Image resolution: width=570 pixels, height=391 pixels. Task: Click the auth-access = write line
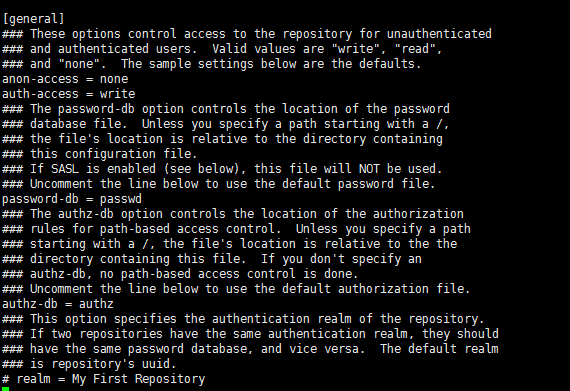pyautogui.click(x=69, y=94)
